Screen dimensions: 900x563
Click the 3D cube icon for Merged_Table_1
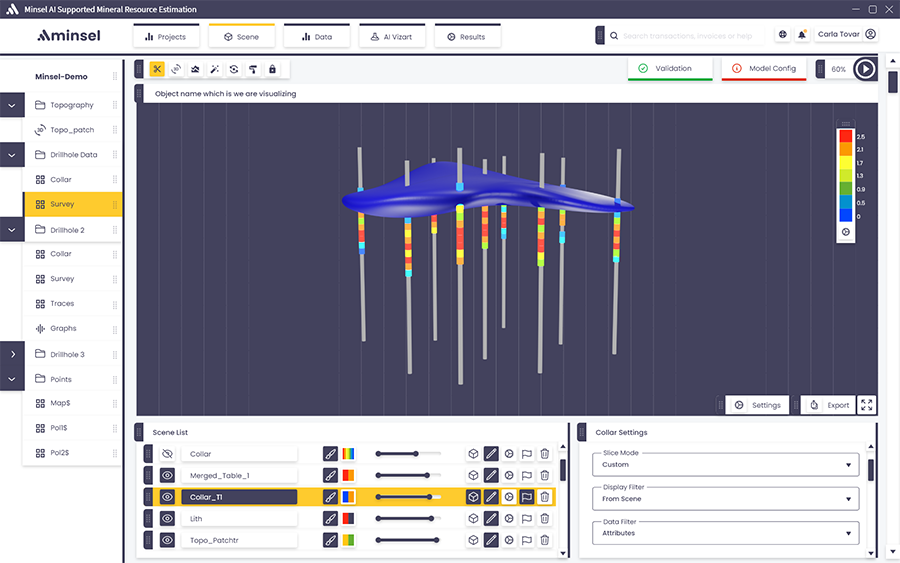[x=473, y=476]
